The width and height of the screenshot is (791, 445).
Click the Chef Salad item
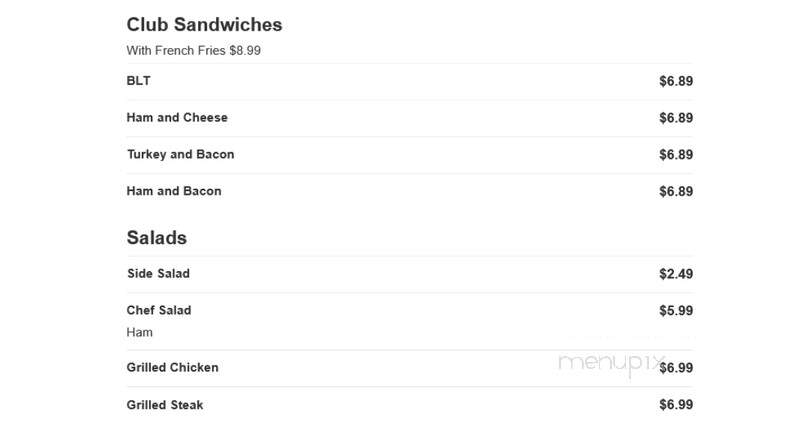click(x=159, y=310)
